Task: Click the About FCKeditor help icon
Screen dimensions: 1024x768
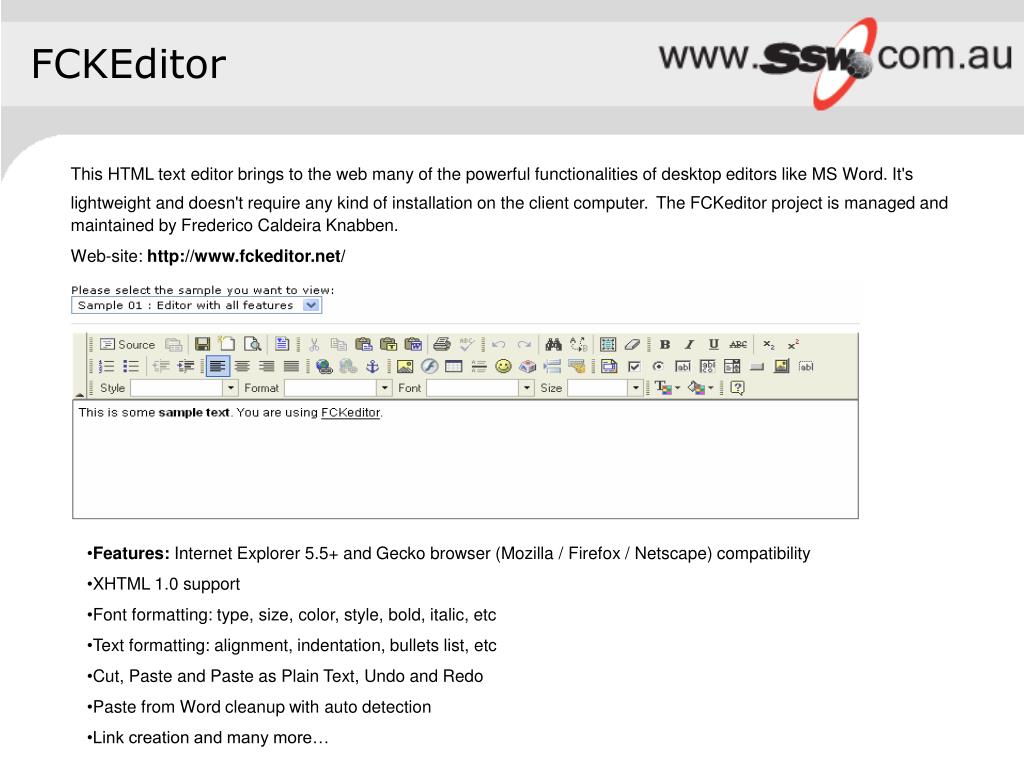Action: tap(737, 388)
